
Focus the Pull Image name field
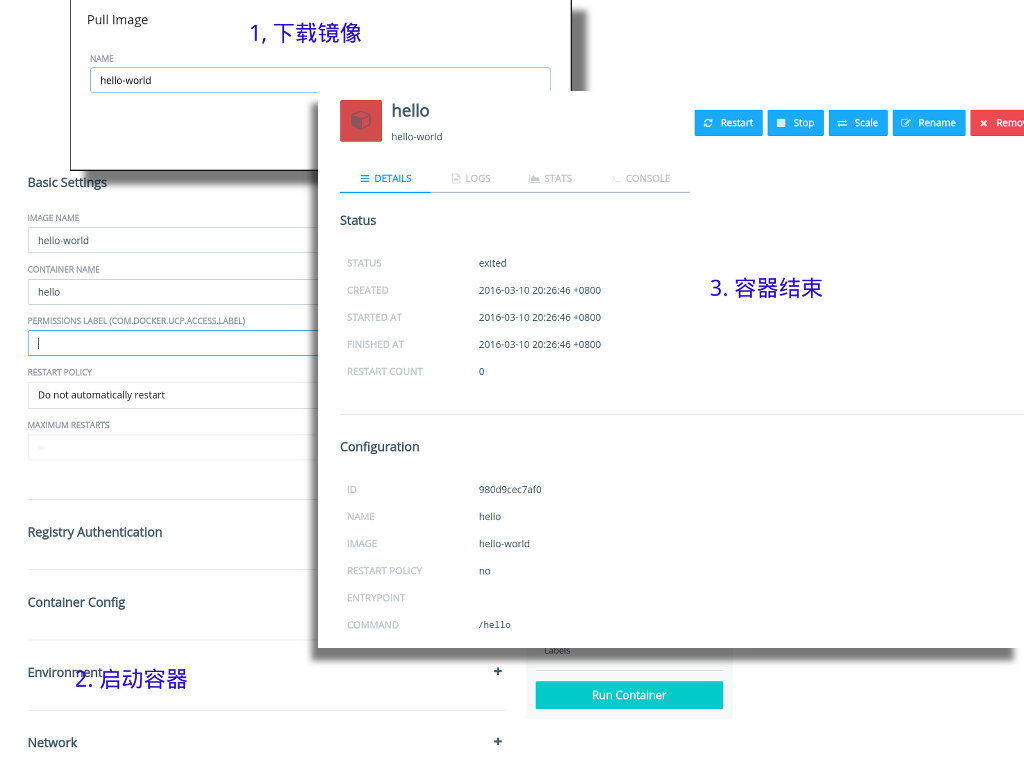click(x=320, y=80)
